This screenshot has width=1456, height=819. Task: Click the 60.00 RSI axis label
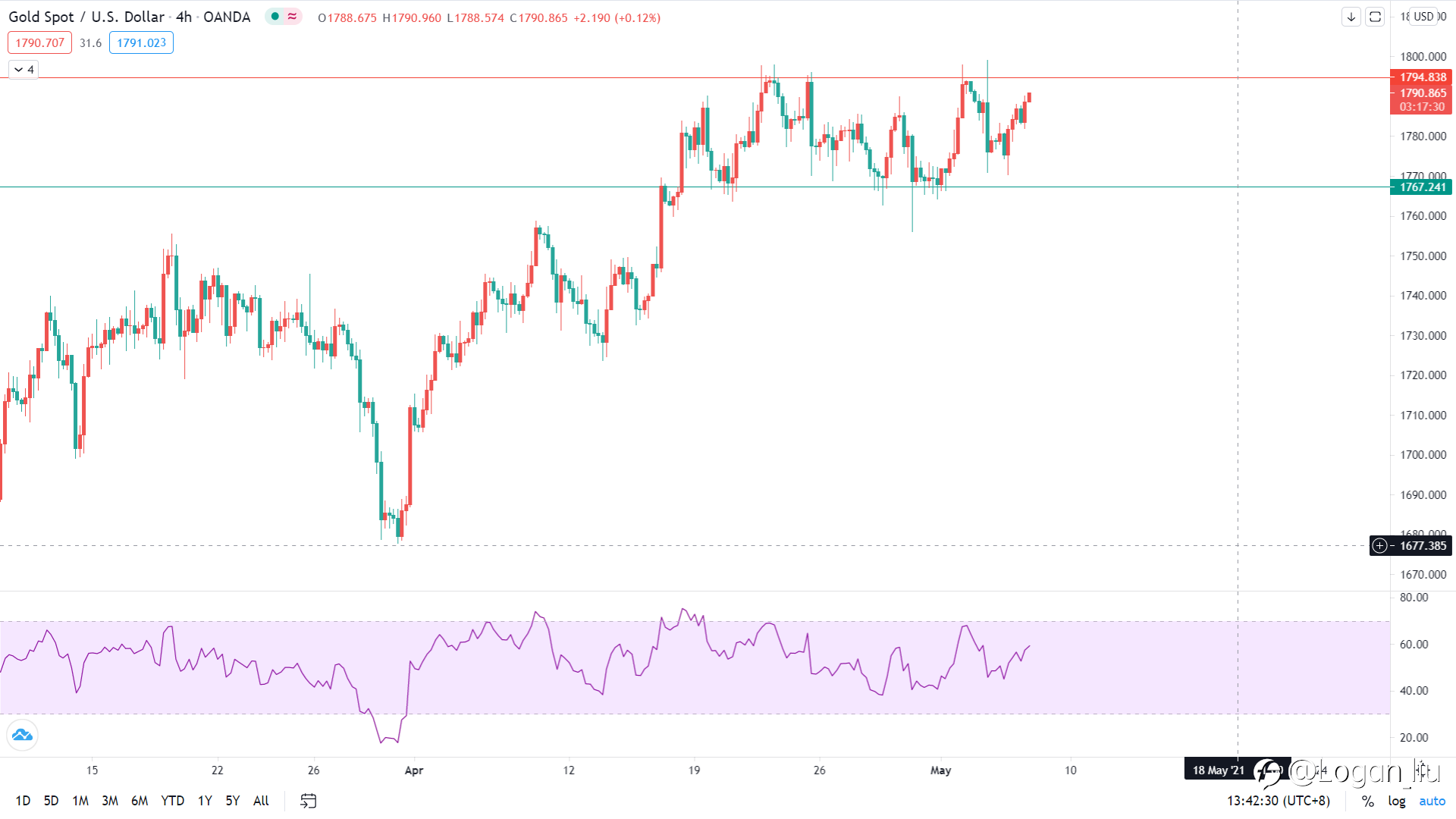click(x=1414, y=645)
